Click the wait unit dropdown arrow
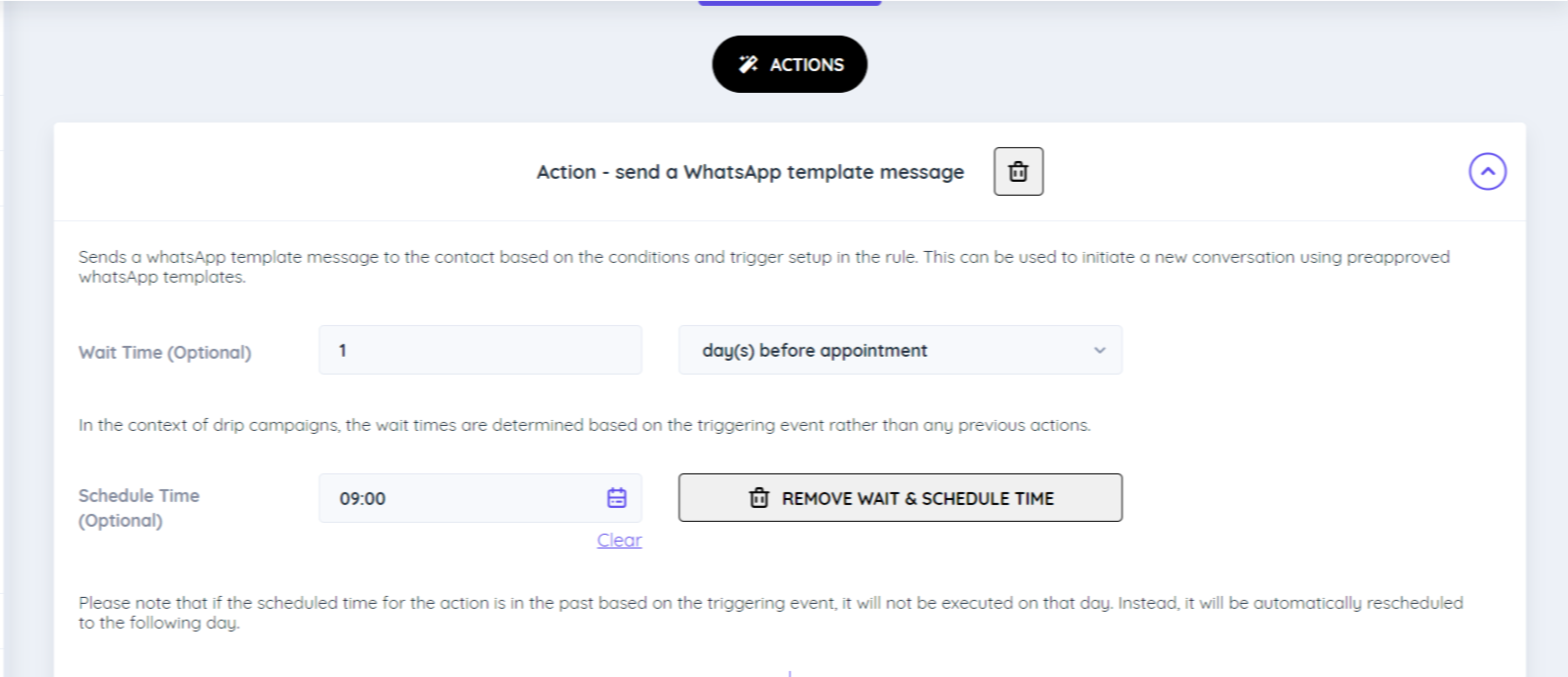The image size is (1568, 677). coord(1099,351)
